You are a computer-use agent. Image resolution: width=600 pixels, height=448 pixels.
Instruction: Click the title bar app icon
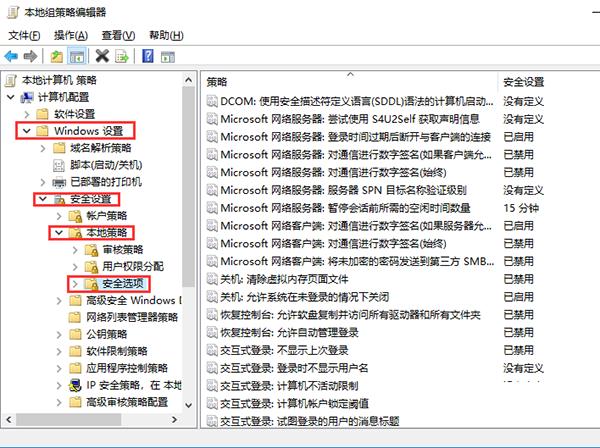coord(13,13)
